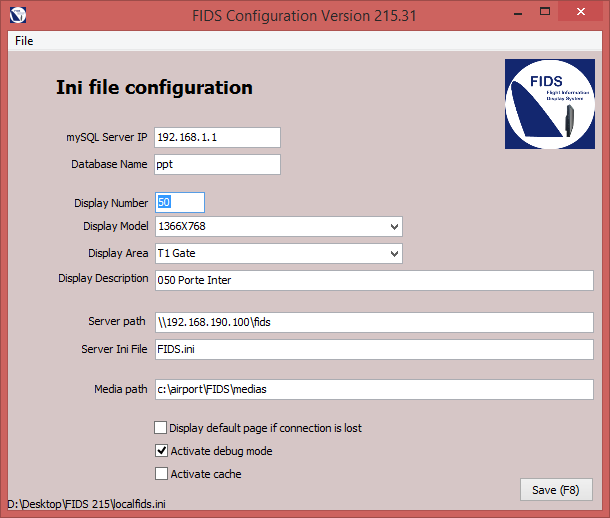
Task: Click into the Server Ini File field
Action: (x=373, y=350)
